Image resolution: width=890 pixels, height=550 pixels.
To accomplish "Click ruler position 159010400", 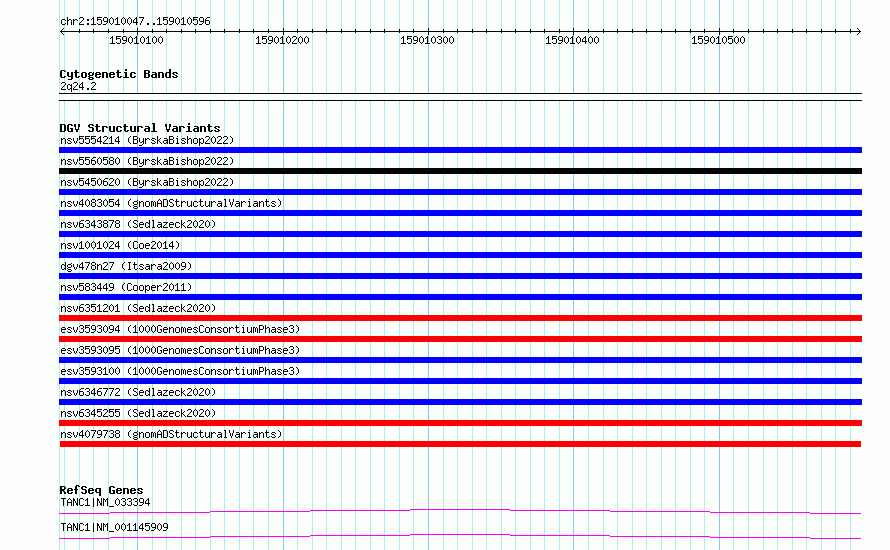I will pos(572,40).
